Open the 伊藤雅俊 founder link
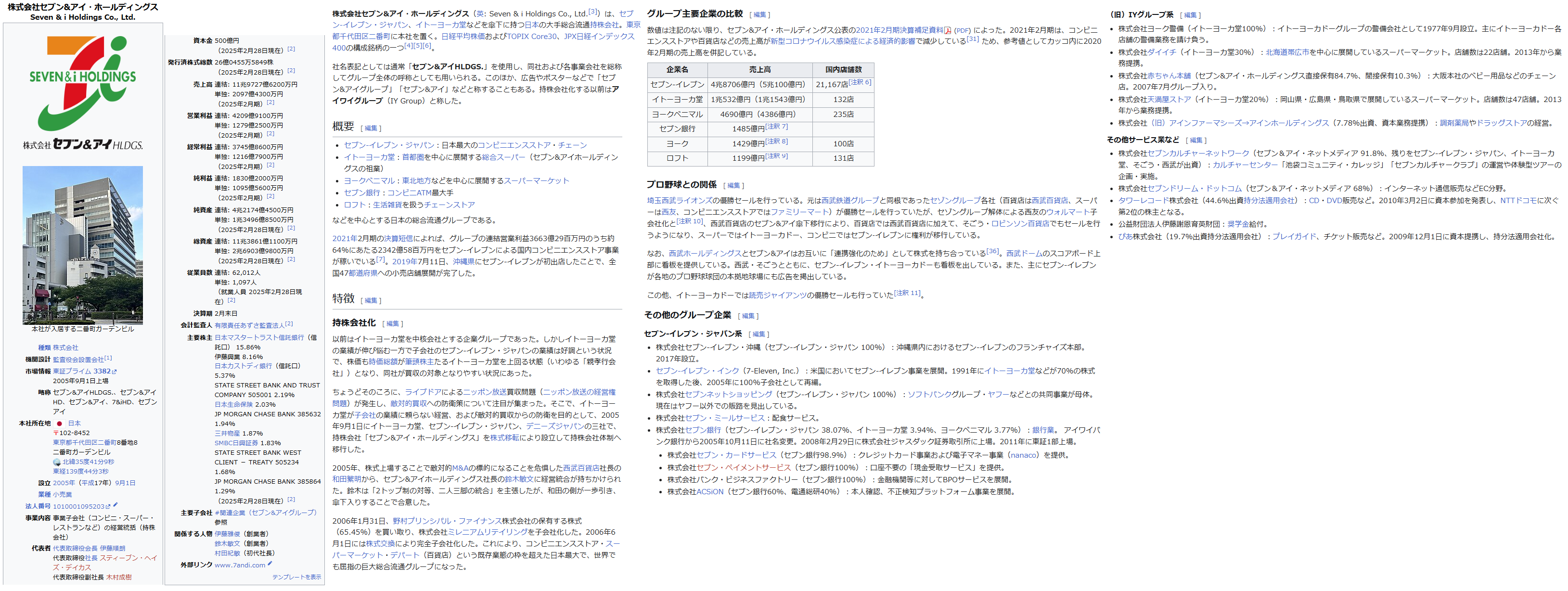1568x591 pixels. pyautogui.click(x=227, y=534)
